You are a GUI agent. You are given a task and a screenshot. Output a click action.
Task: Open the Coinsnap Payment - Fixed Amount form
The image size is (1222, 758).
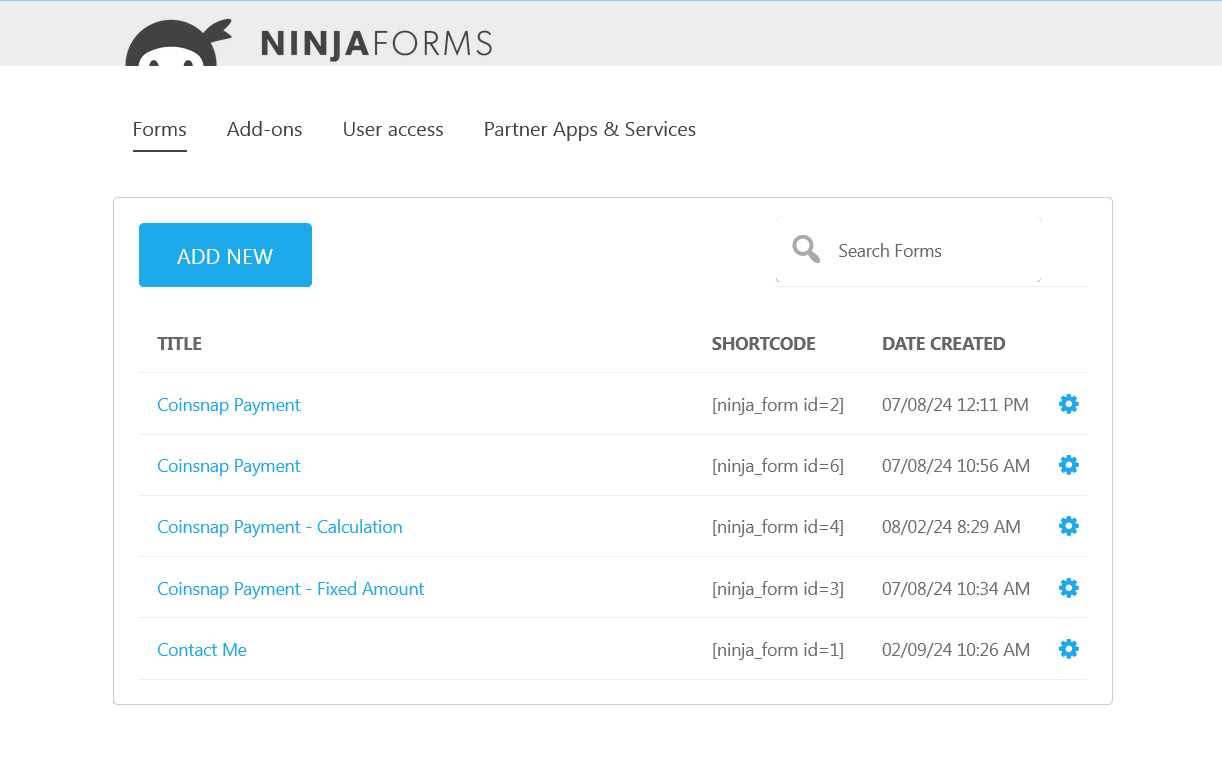click(x=290, y=588)
